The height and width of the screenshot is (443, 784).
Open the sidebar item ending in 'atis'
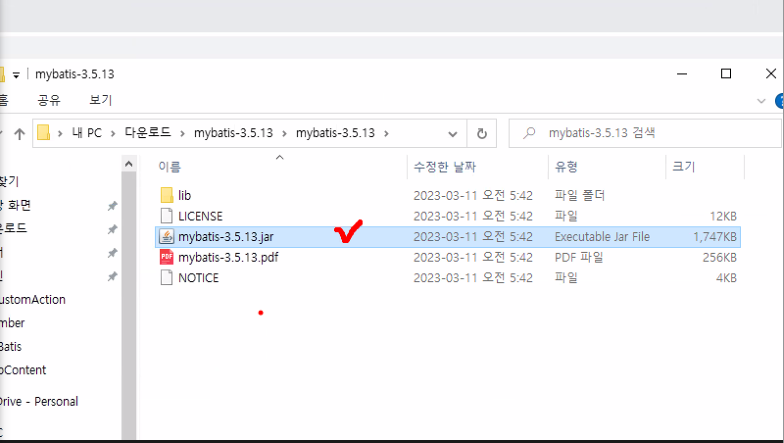click(11, 346)
